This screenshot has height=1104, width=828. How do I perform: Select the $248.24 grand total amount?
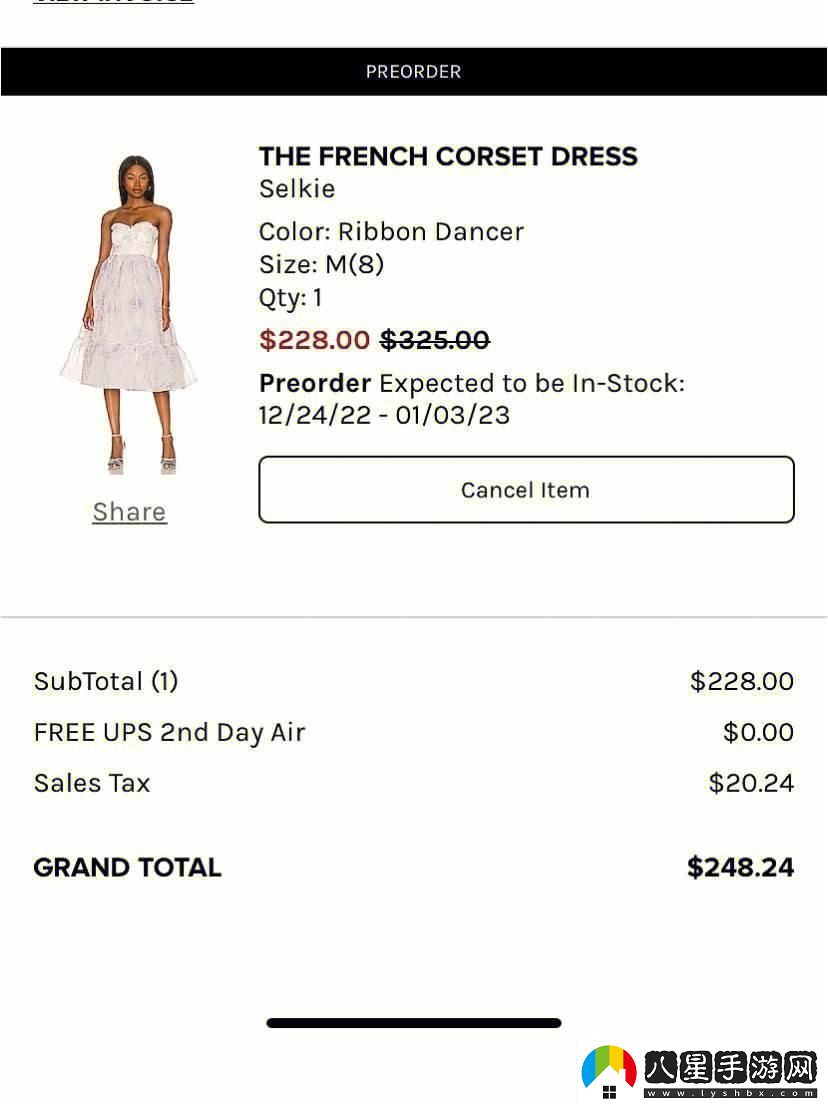(x=740, y=867)
